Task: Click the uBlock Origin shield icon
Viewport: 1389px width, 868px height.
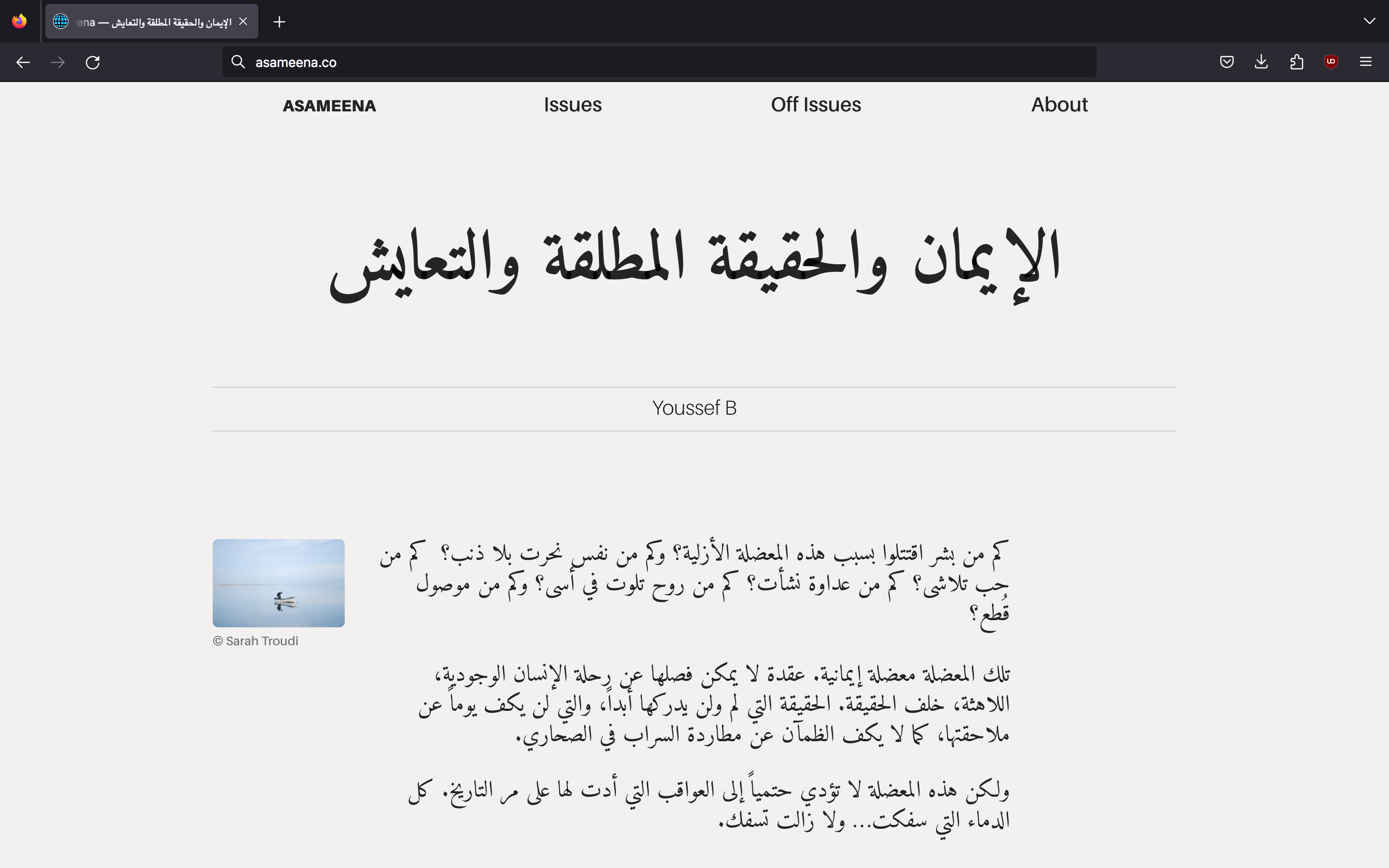Action: (x=1331, y=62)
